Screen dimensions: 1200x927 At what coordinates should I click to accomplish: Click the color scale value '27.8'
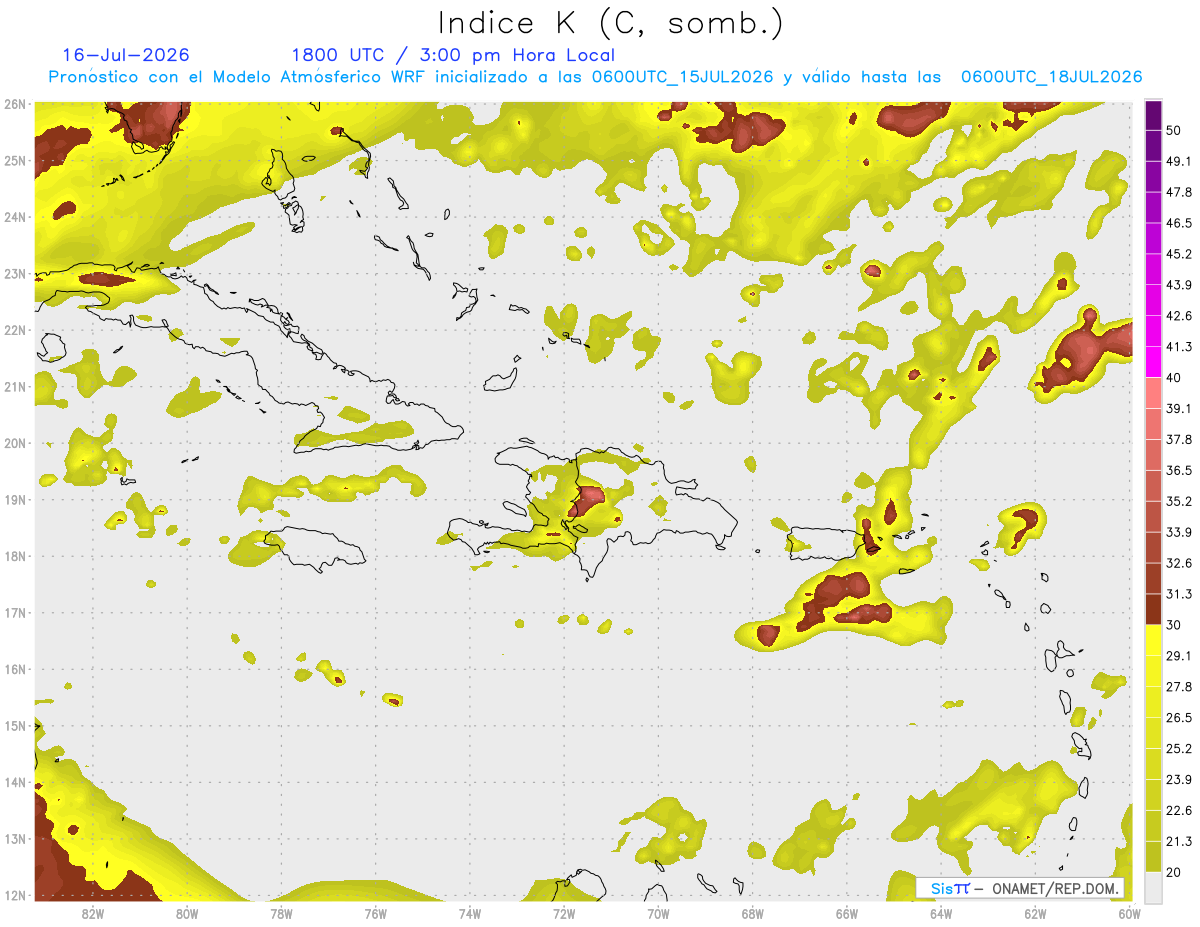[x=1179, y=686]
